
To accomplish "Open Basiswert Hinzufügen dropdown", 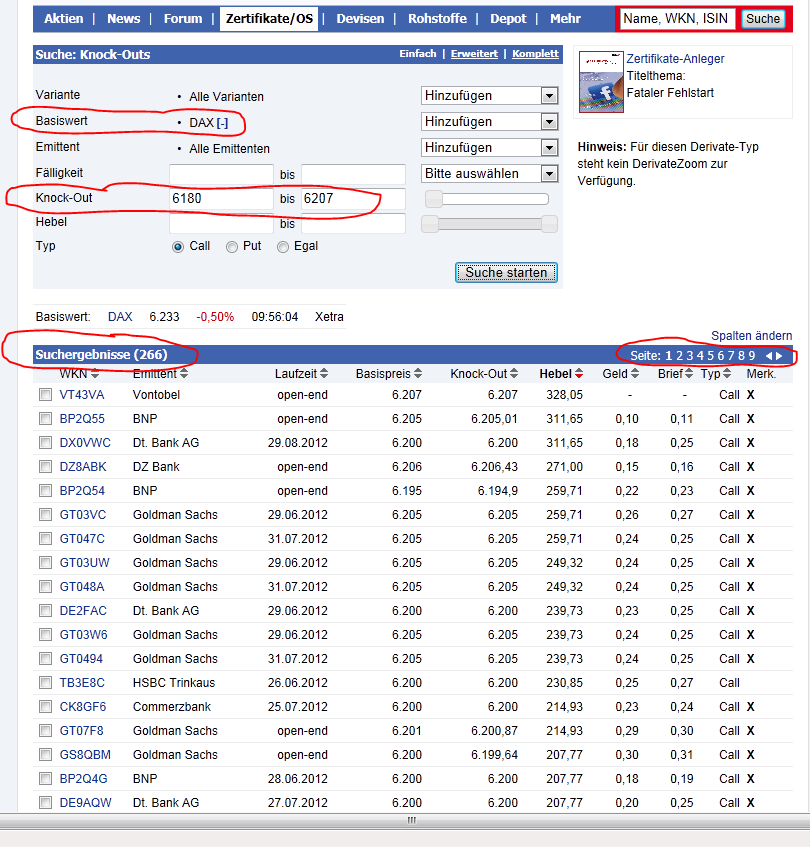I will pos(489,122).
